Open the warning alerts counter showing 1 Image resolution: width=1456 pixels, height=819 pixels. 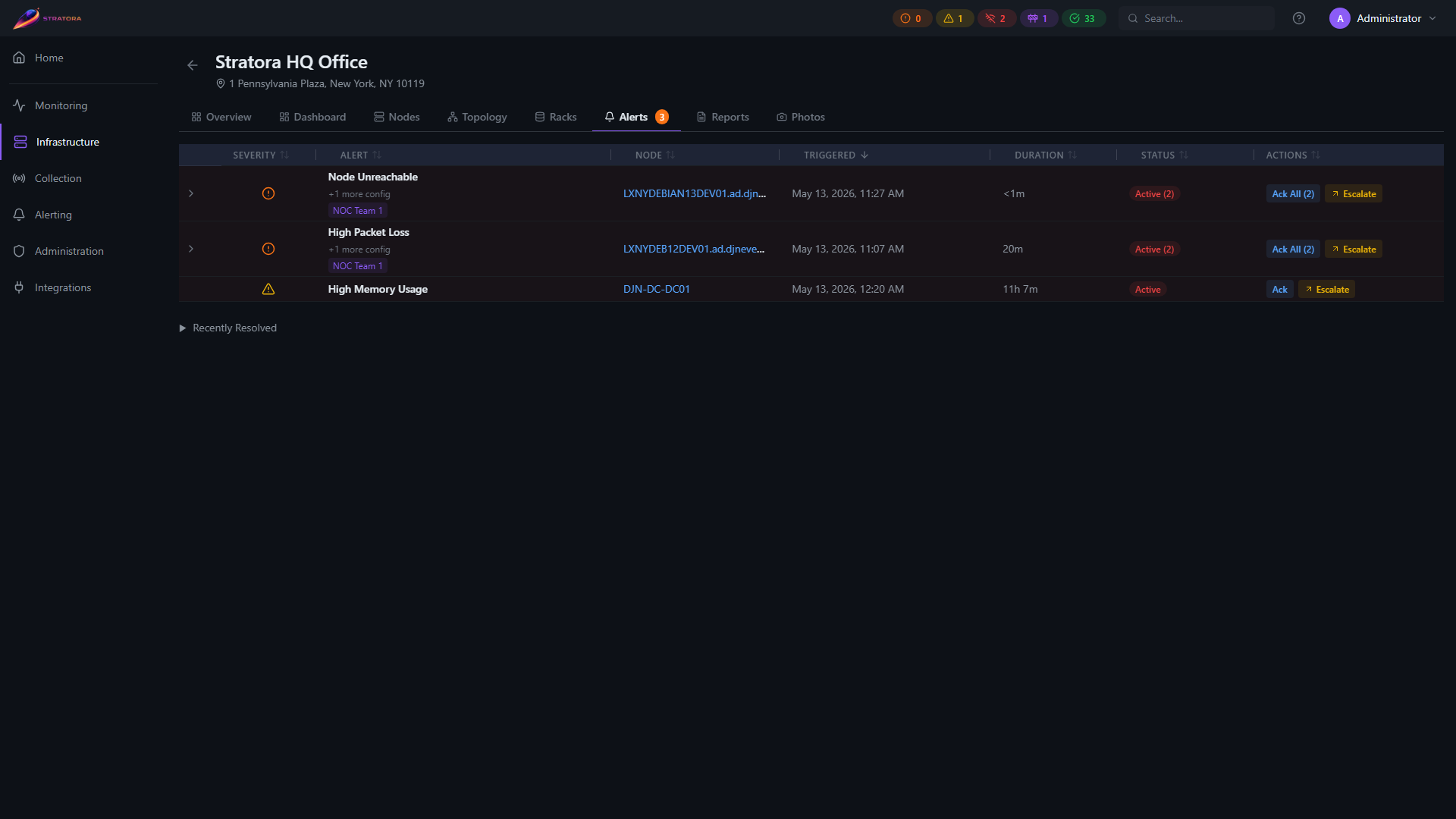click(954, 18)
